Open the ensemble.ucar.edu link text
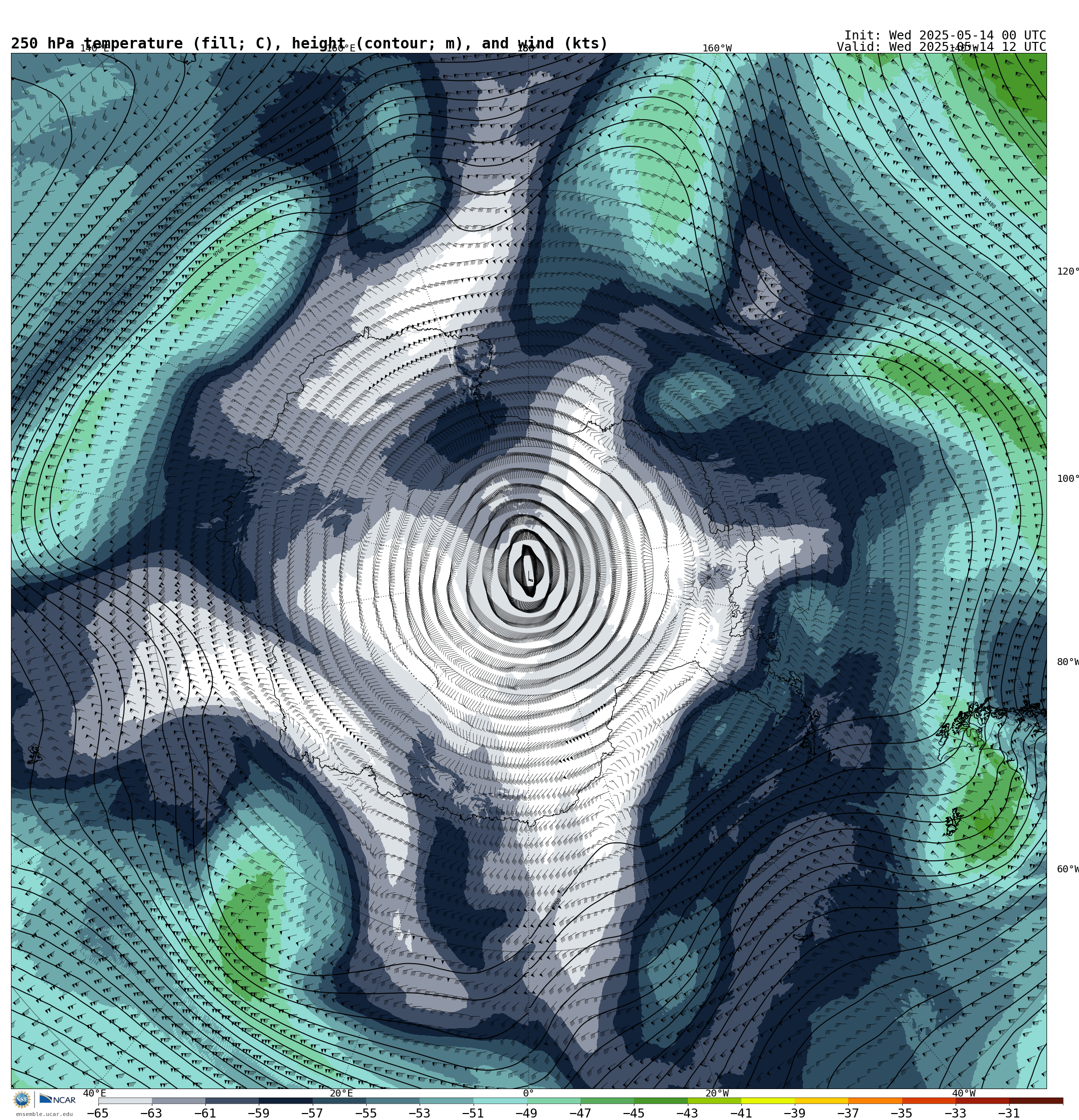The height and width of the screenshot is (1120, 1079). pos(44,1115)
